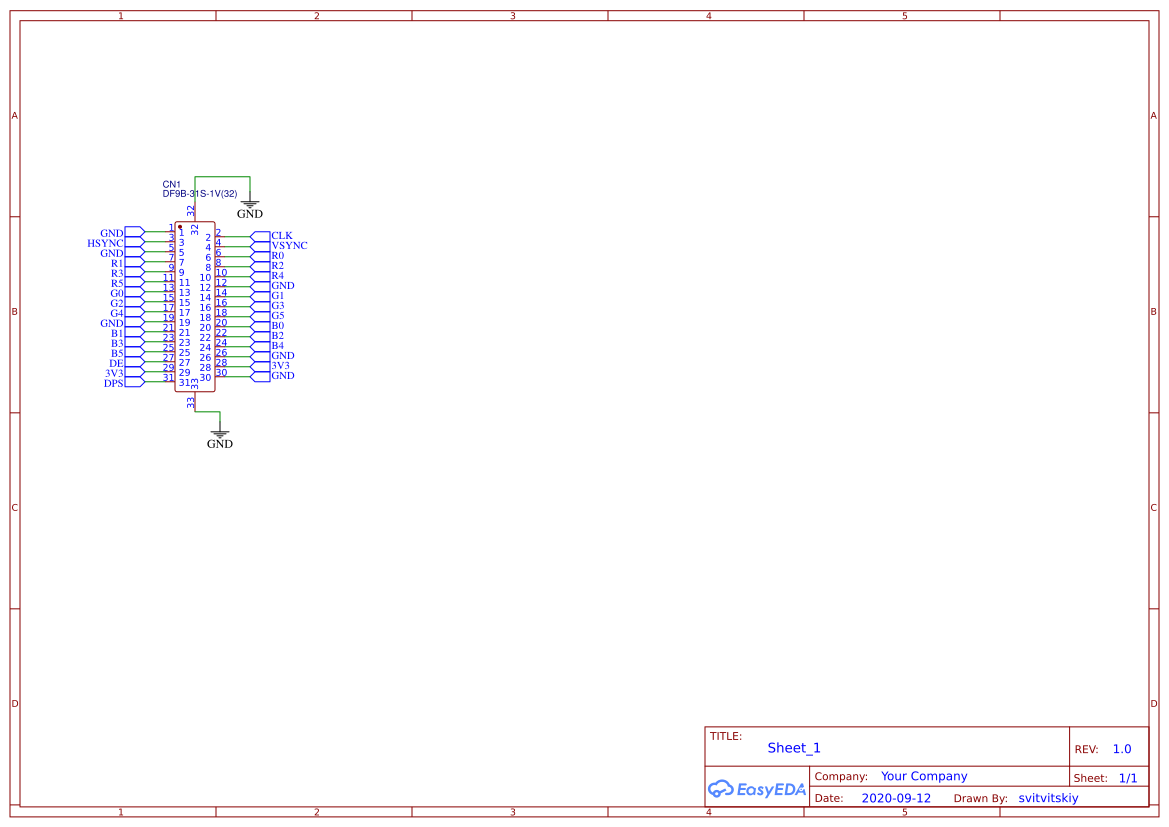Viewport: 1169px width, 827px height.
Task: Select the GND symbol wired to pin 32
Action: (x=250, y=207)
